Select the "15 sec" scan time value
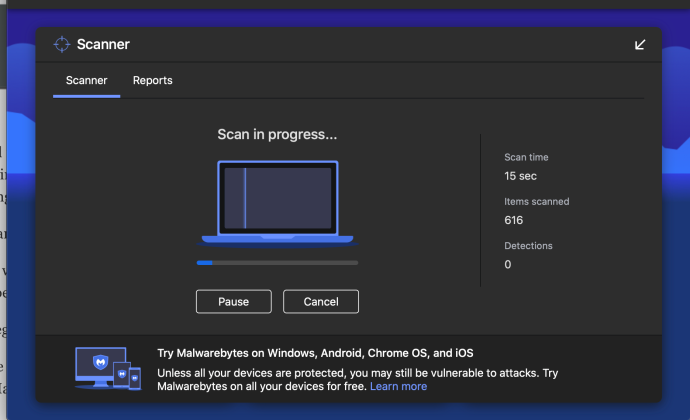The height and width of the screenshot is (420, 690). pos(521,176)
